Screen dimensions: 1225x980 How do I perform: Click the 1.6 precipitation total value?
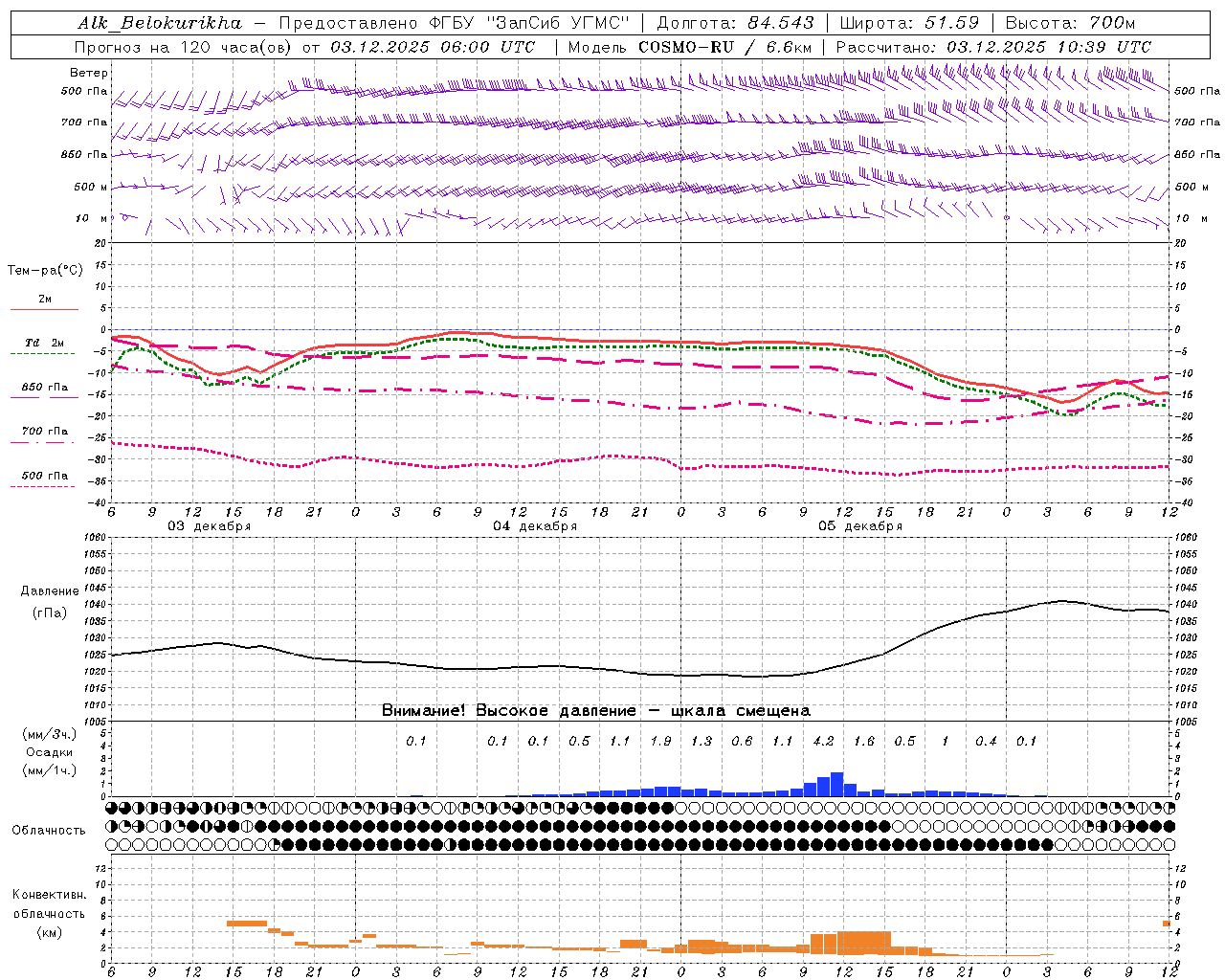point(864,741)
